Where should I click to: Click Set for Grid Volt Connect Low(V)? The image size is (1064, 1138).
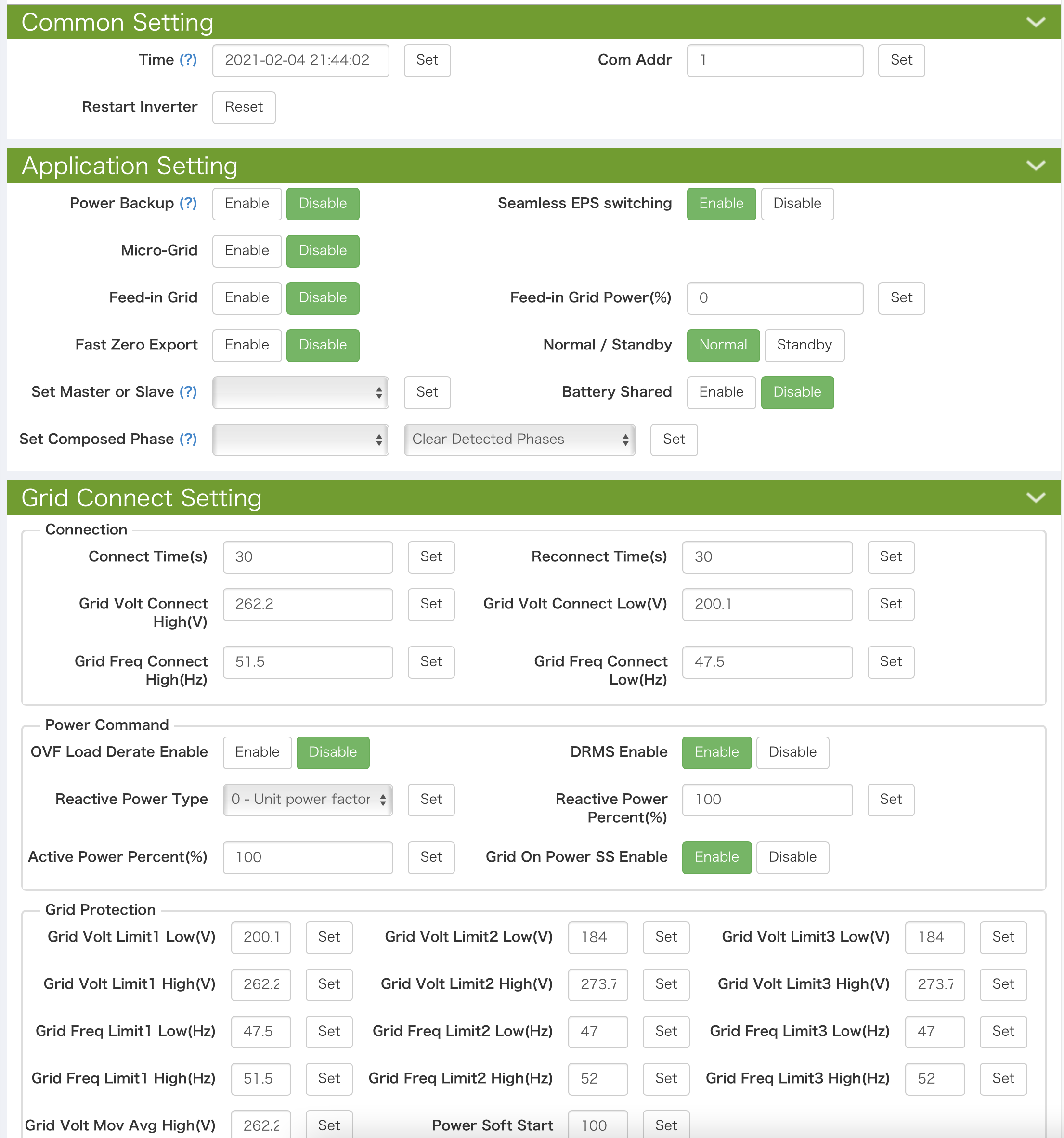tap(891, 605)
